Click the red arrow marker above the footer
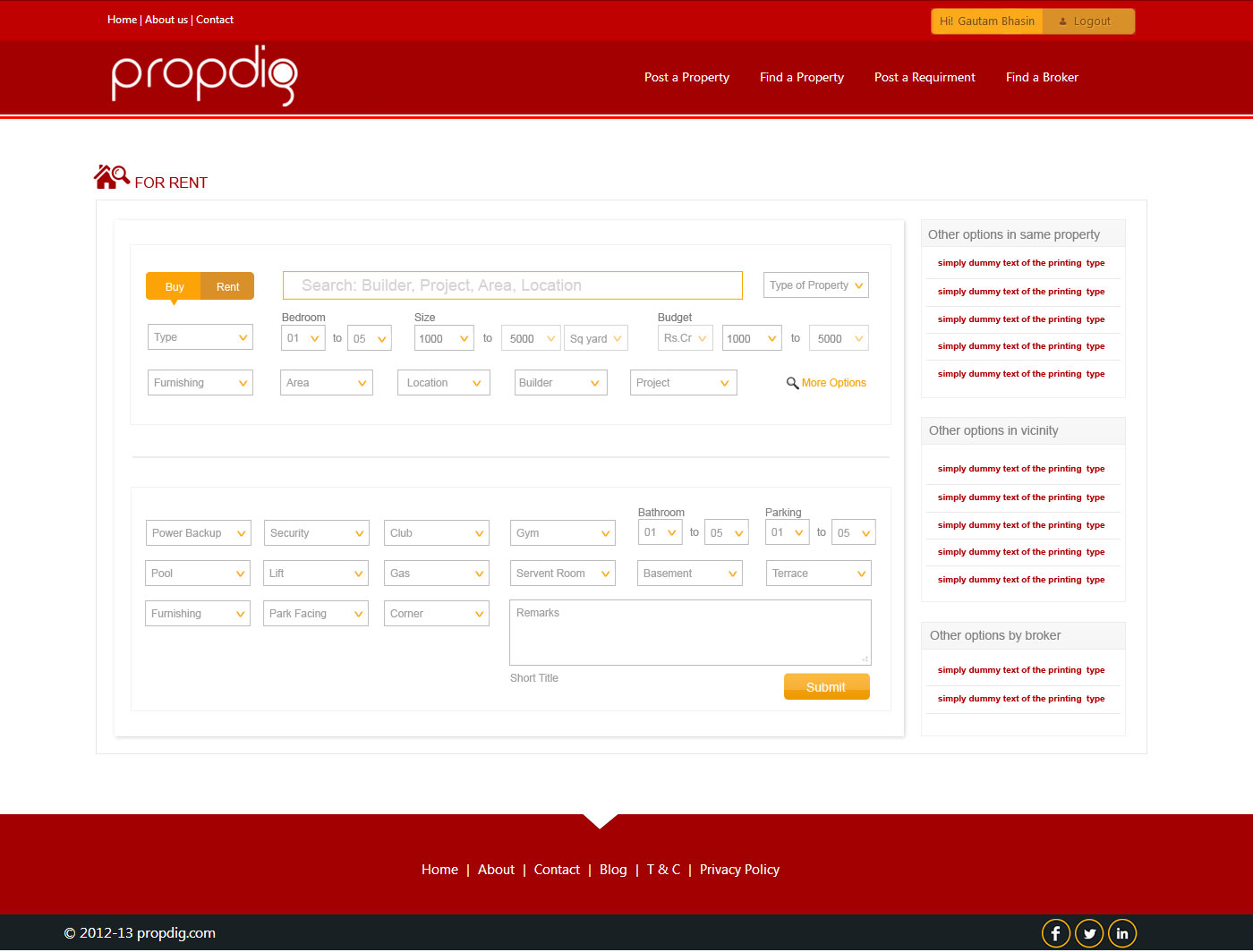This screenshot has width=1253, height=952. pos(600,820)
